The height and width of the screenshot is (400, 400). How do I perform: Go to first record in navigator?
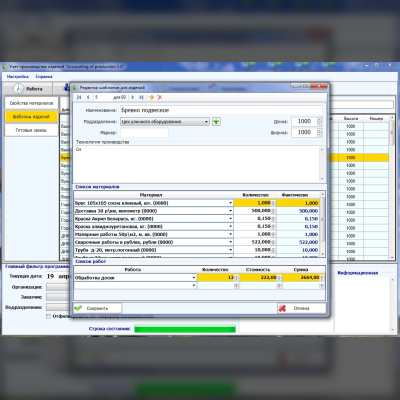(x=79, y=97)
